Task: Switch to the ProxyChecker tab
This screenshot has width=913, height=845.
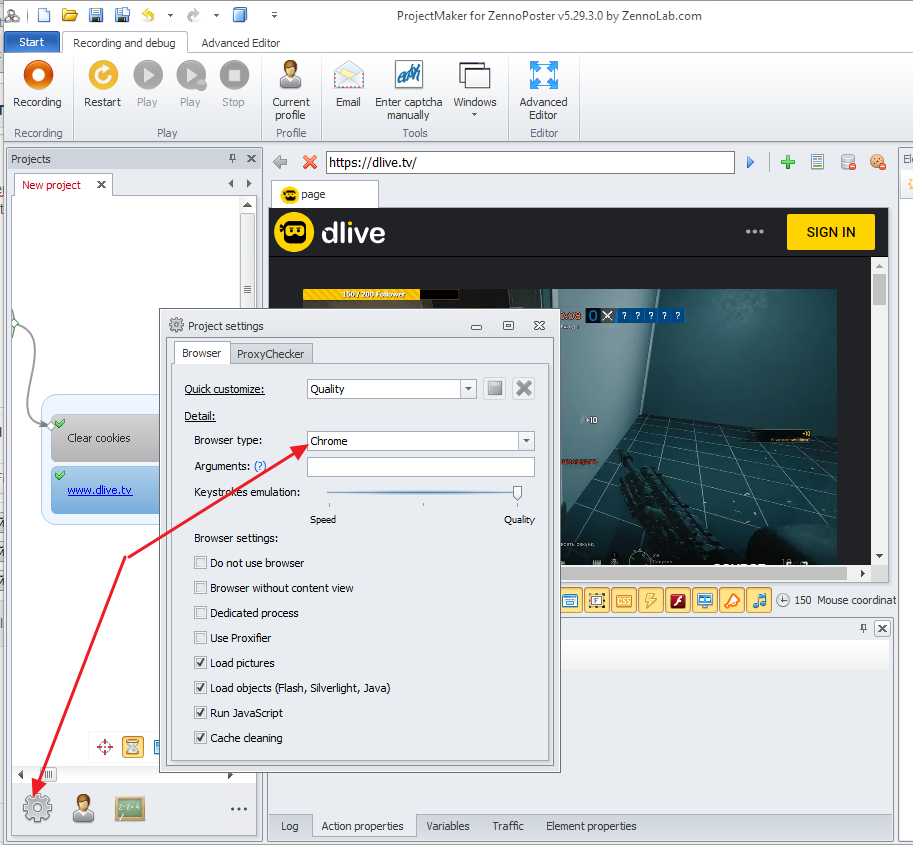Action: tap(271, 353)
